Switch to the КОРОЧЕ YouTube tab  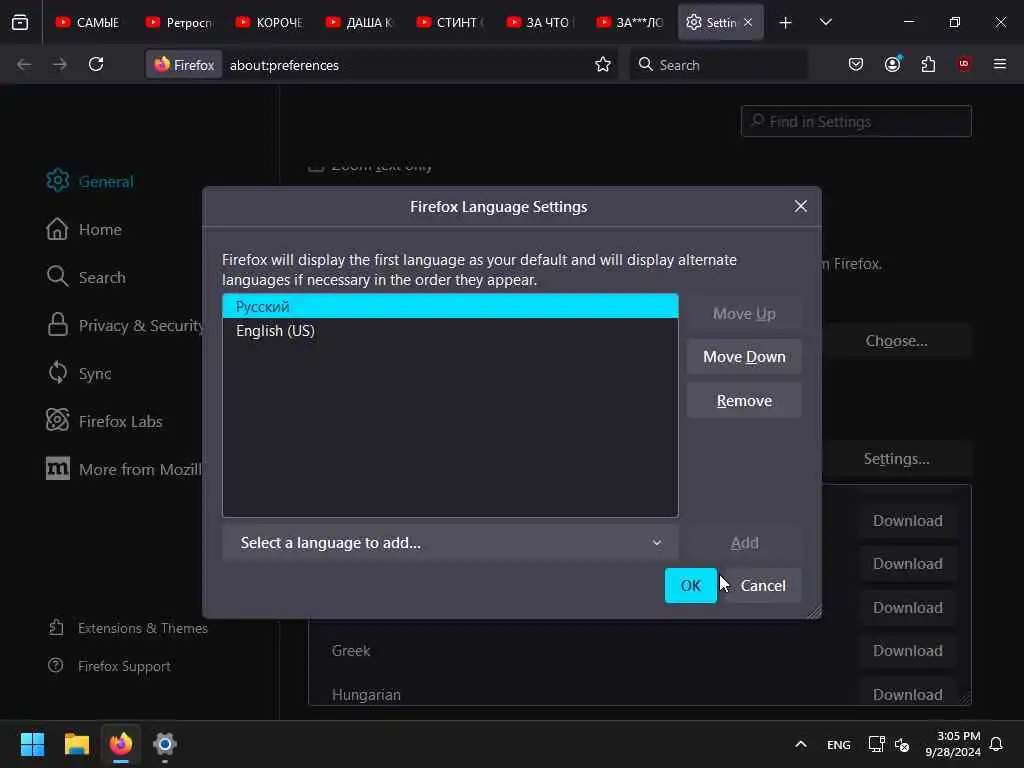click(x=268, y=22)
